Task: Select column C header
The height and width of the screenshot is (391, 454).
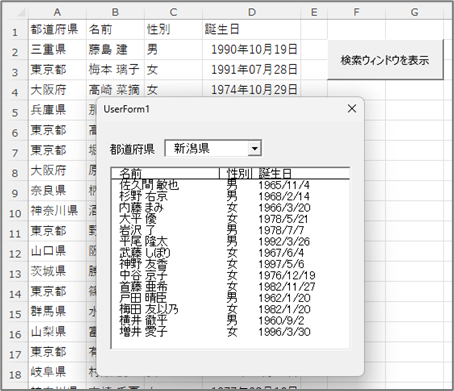Action: coord(173,12)
